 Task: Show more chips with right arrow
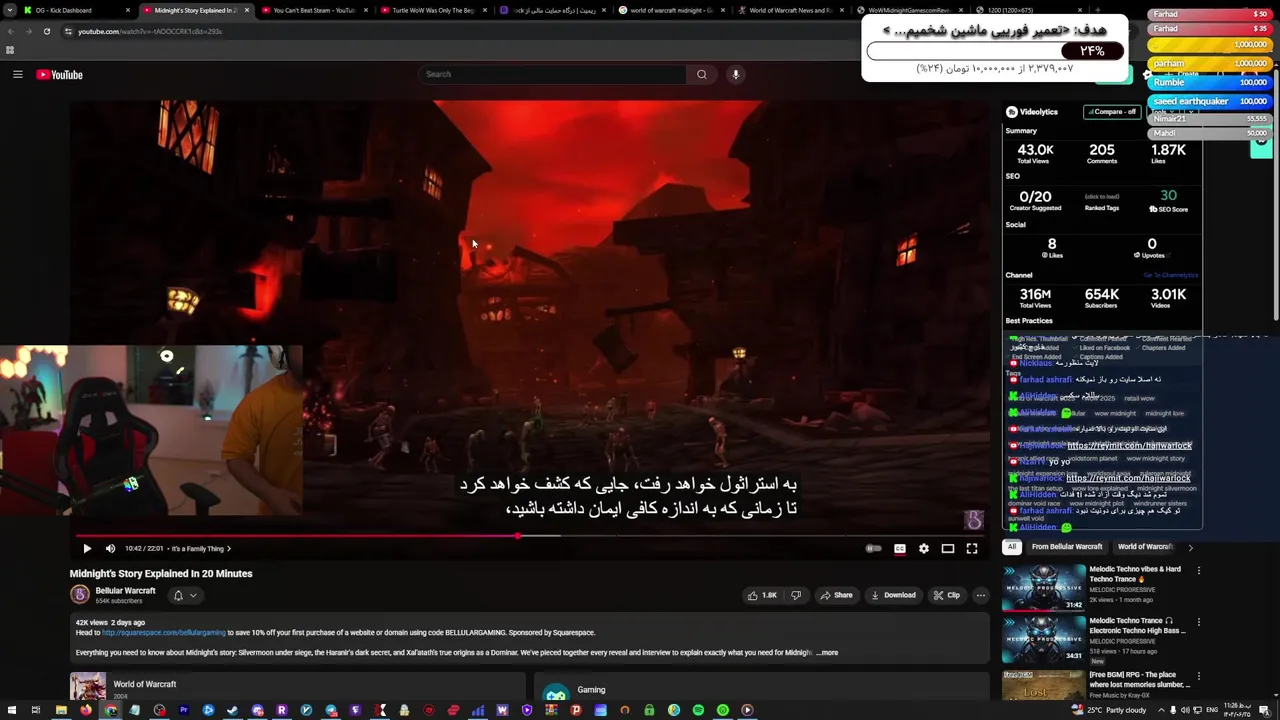click(x=1190, y=547)
